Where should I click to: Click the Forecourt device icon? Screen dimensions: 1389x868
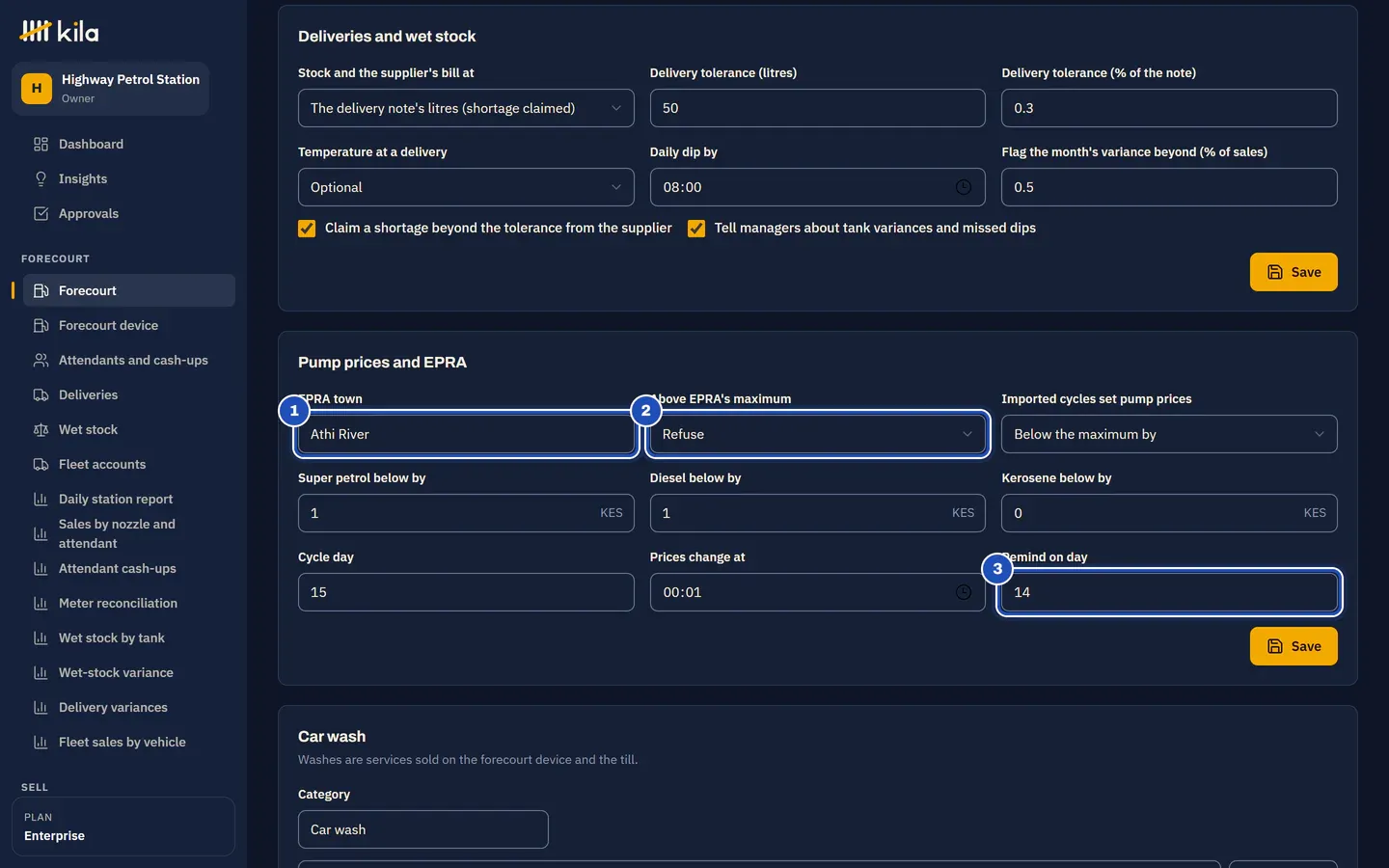[41, 325]
